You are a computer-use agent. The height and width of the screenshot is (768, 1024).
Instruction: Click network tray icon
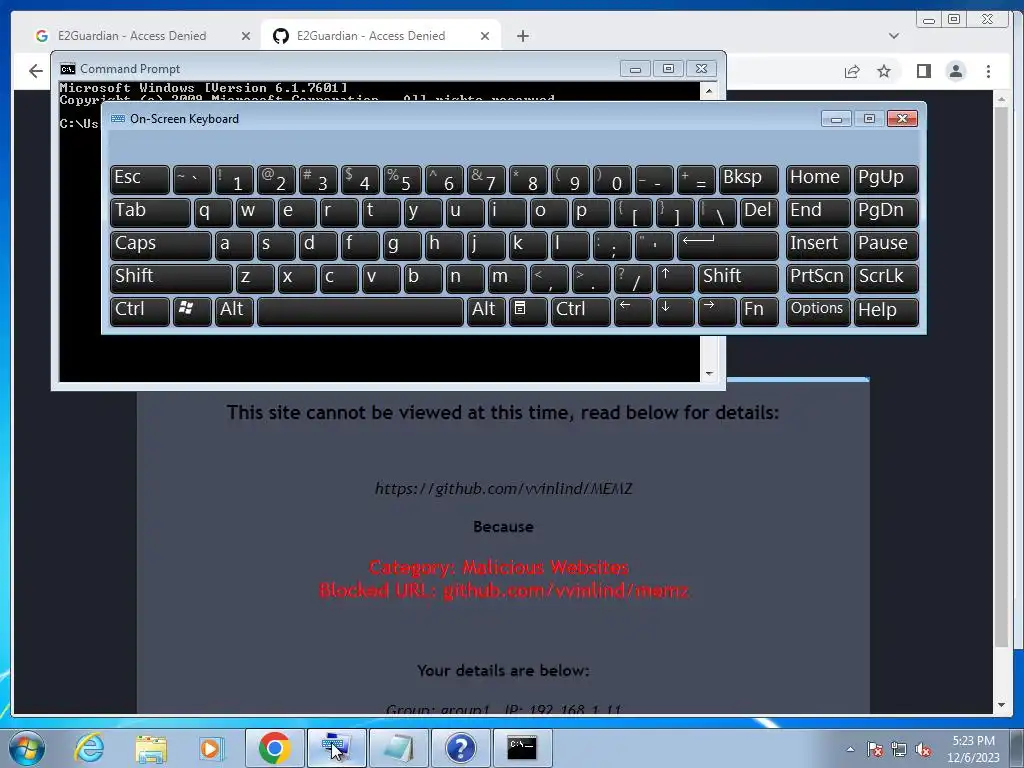[899, 749]
